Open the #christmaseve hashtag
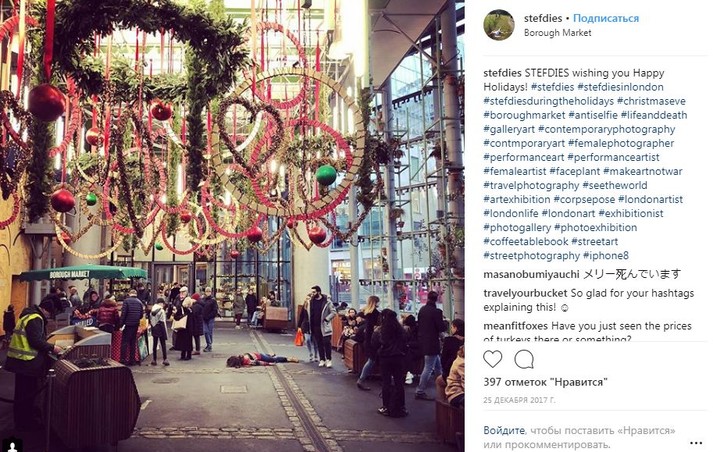This screenshot has height=452, width=713. tap(651, 101)
